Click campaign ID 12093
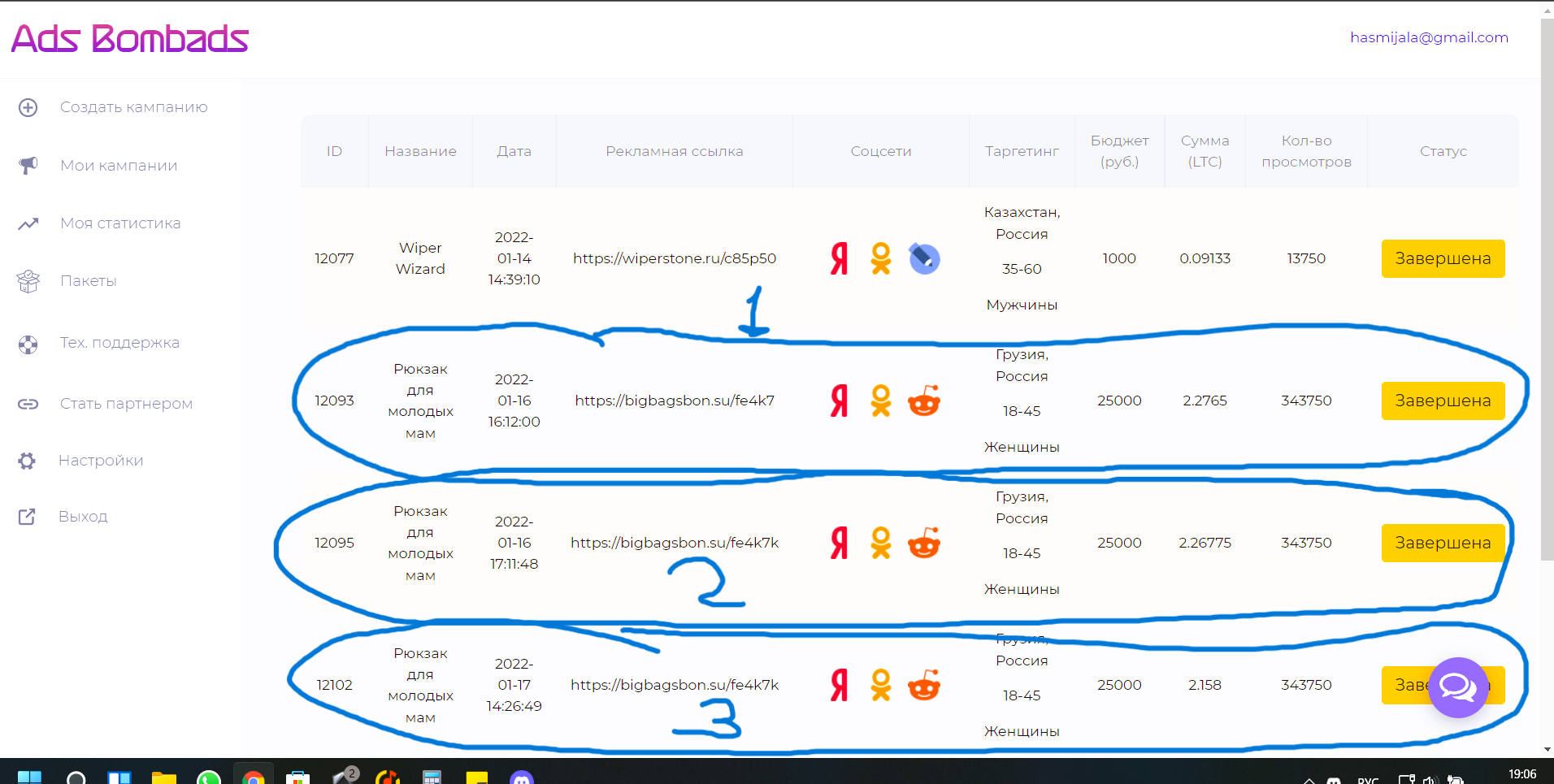The image size is (1554, 784). coord(334,401)
